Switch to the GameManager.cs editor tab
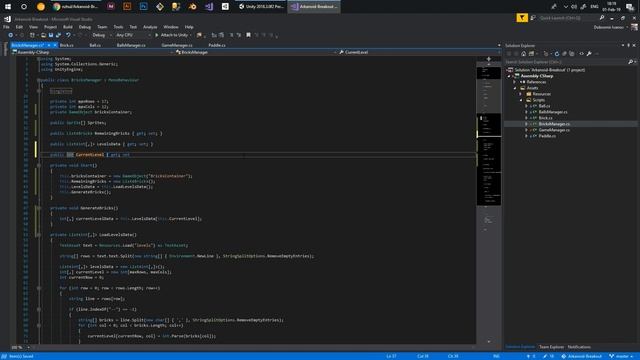This screenshot has height=360, width=640. point(177,45)
